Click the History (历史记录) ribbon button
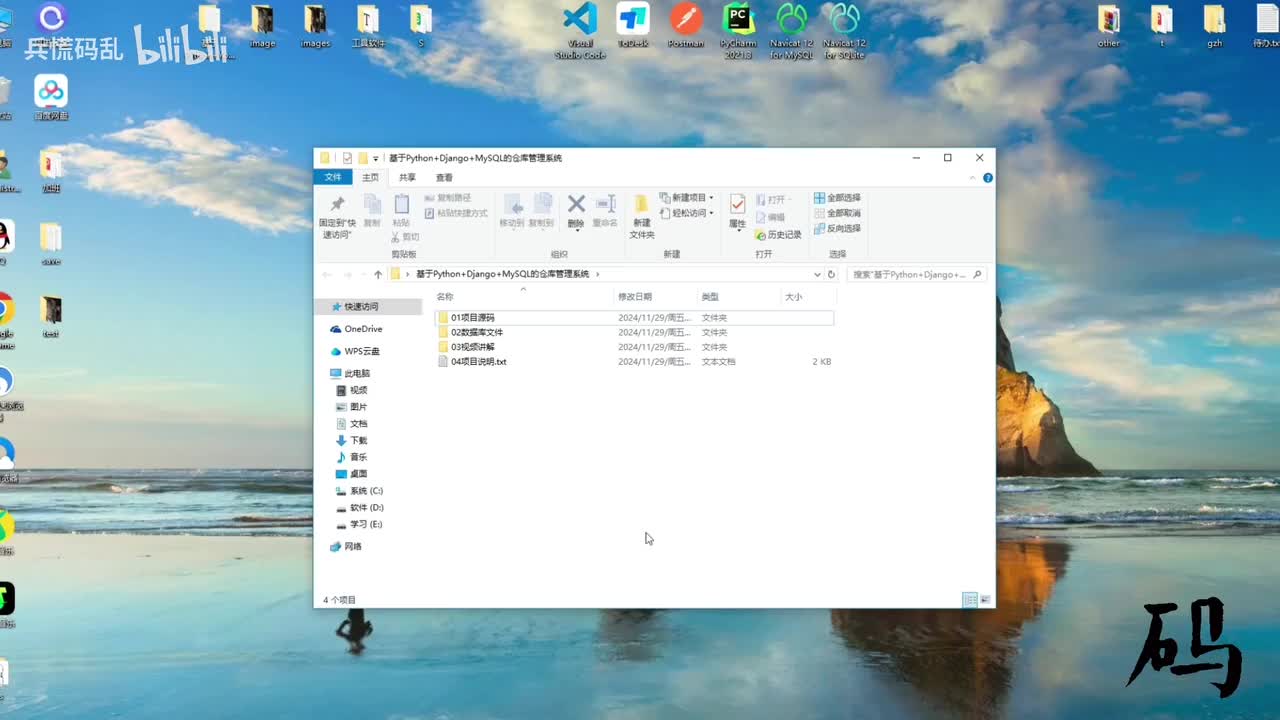Image resolution: width=1280 pixels, height=720 pixels. tap(778, 235)
